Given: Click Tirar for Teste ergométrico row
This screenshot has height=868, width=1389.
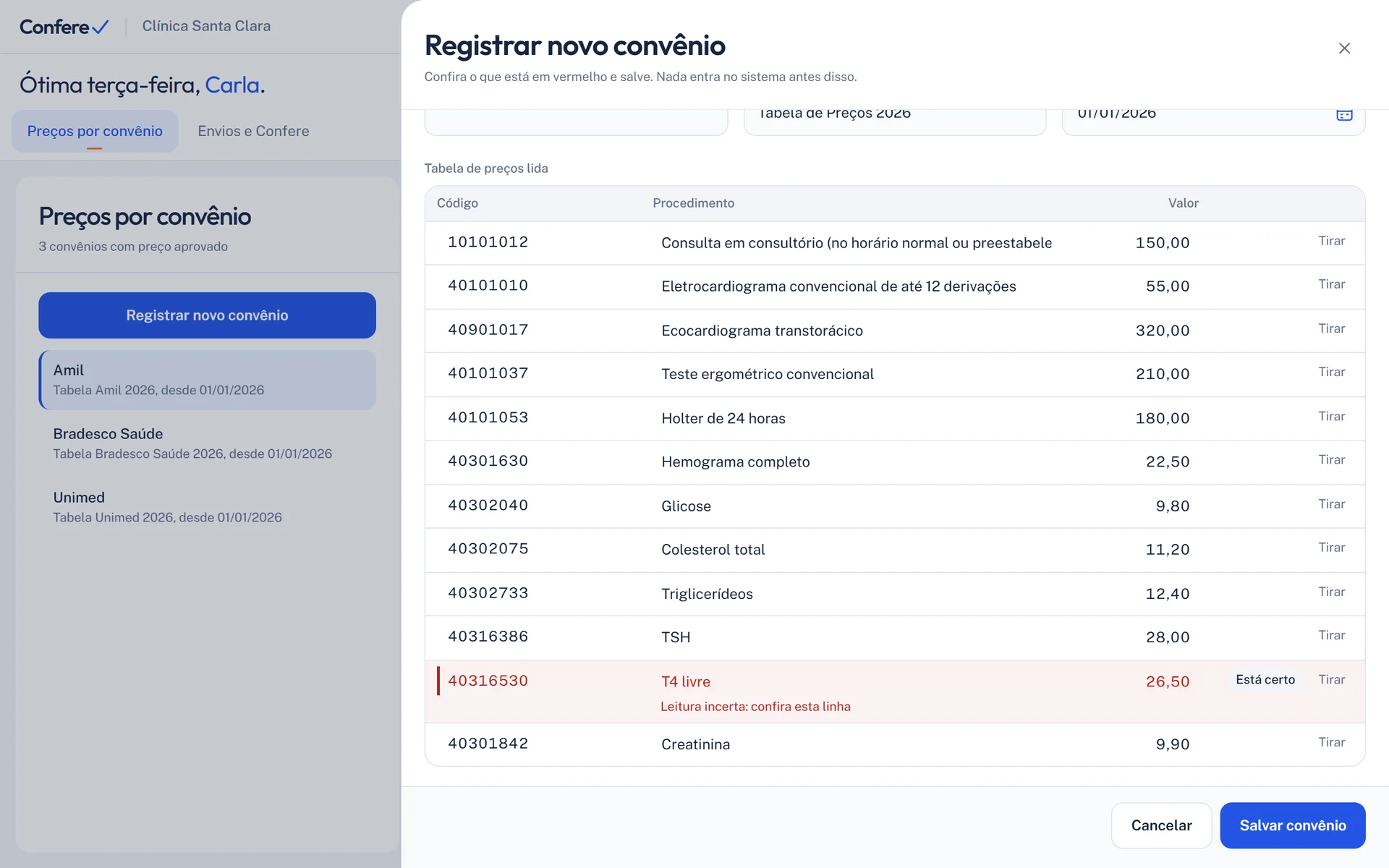Looking at the screenshot, I should click(1331, 372).
